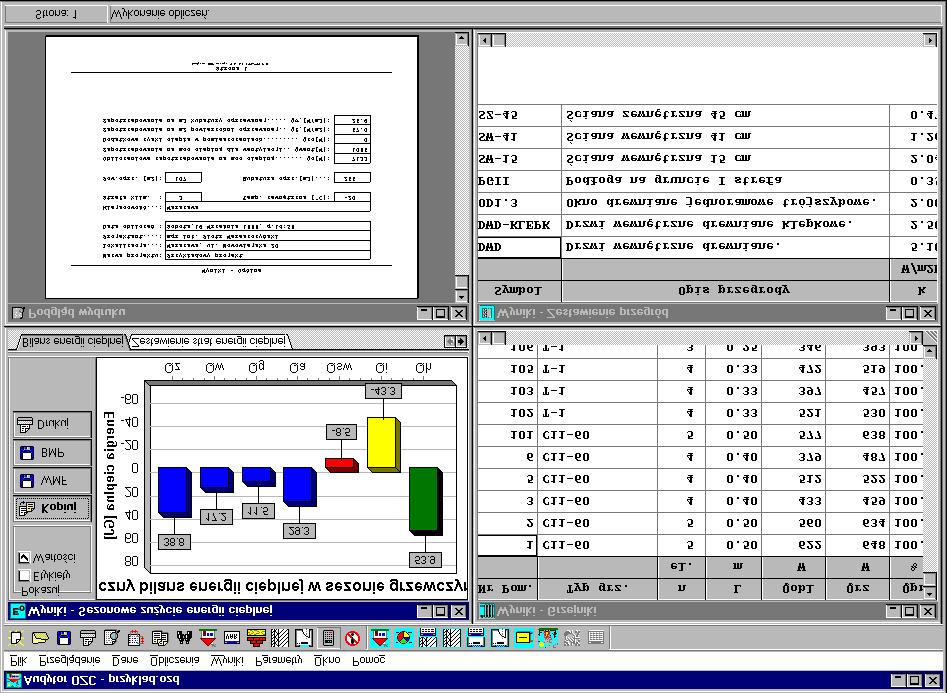
Task: Click the Open folder toolbar icon
Action: pos(40,637)
